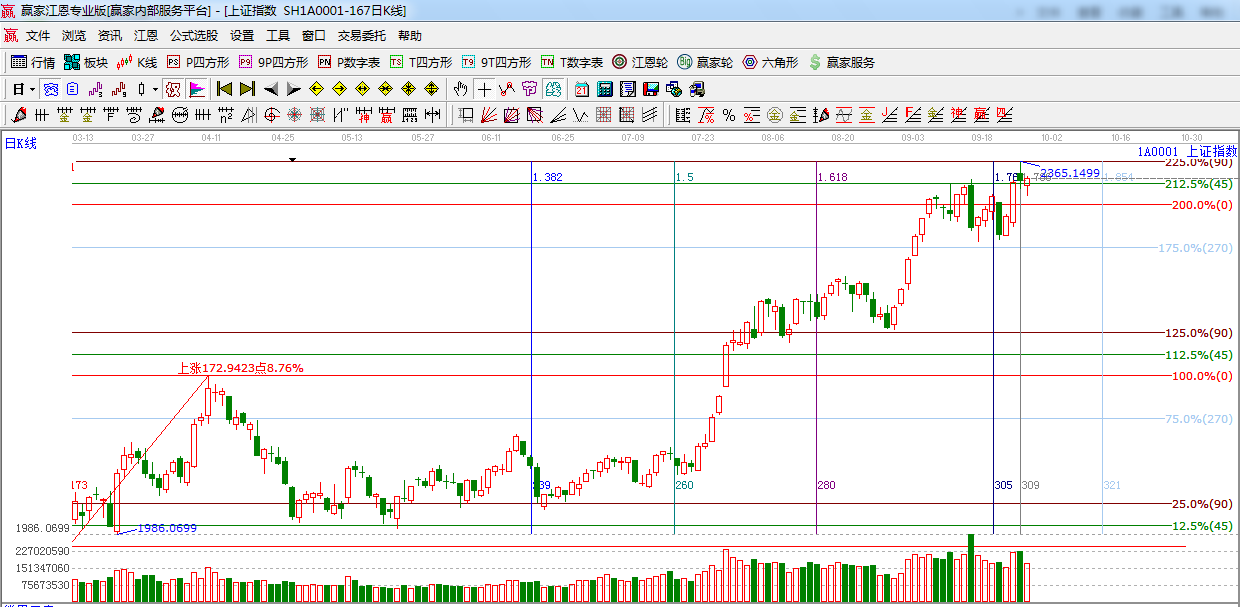Click the 赢家服务 button
The image size is (1240, 607).
pyautogui.click(x=841, y=62)
